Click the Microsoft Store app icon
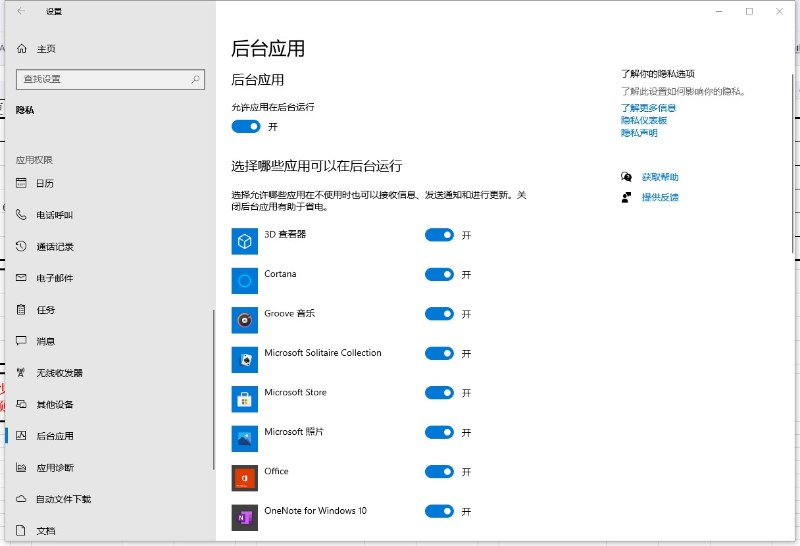Image resolution: width=800 pixels, height=546 pixels. point(245,399)
